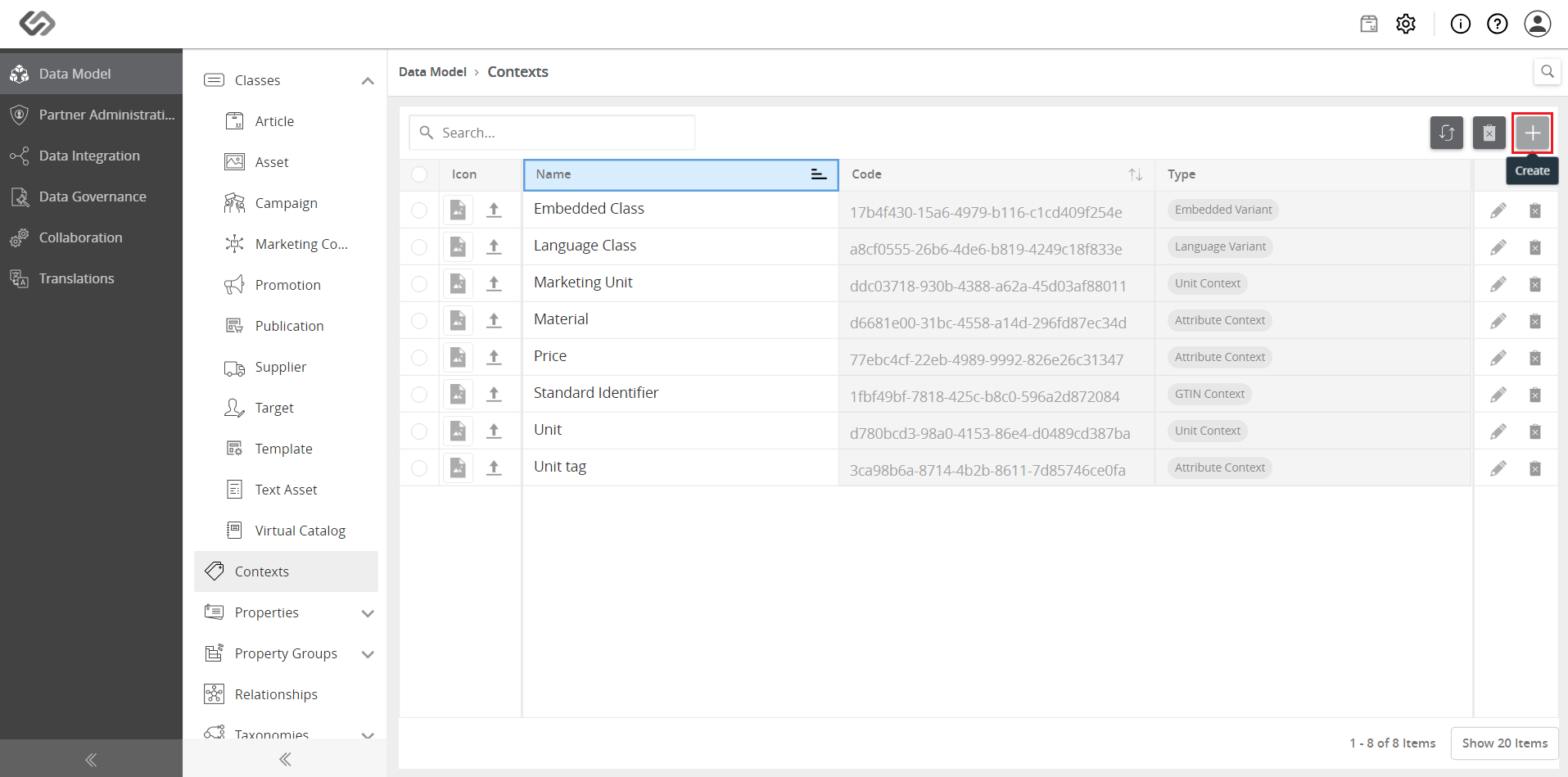
Task: Select the Language Class row checkbox
Action: (x=419, y=247)
